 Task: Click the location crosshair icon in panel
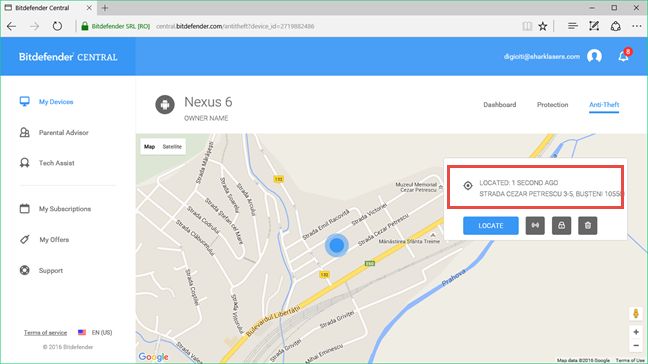[468, 186]
